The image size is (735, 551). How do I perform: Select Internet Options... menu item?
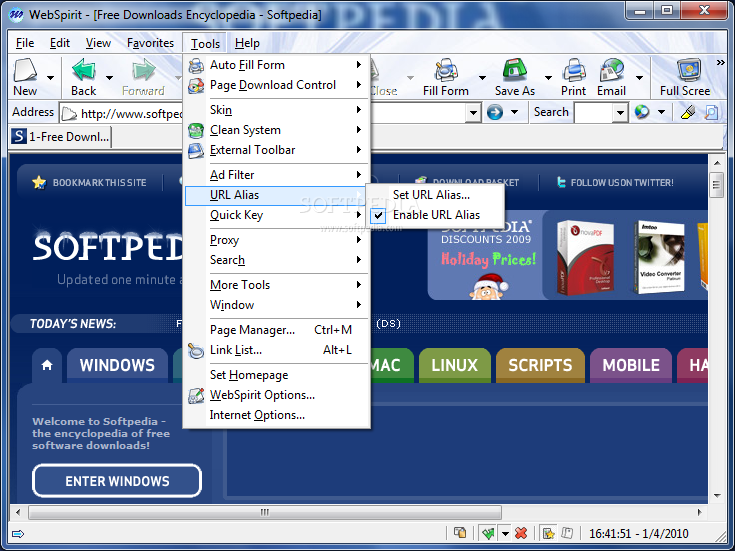(276, 415)
